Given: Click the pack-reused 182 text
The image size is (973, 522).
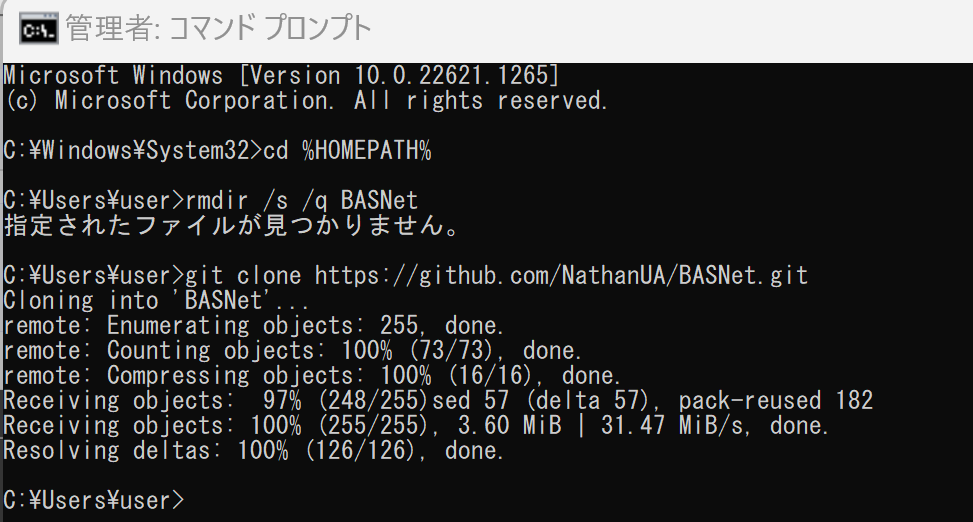Looking at the screenshot, I should click(776, 400).
